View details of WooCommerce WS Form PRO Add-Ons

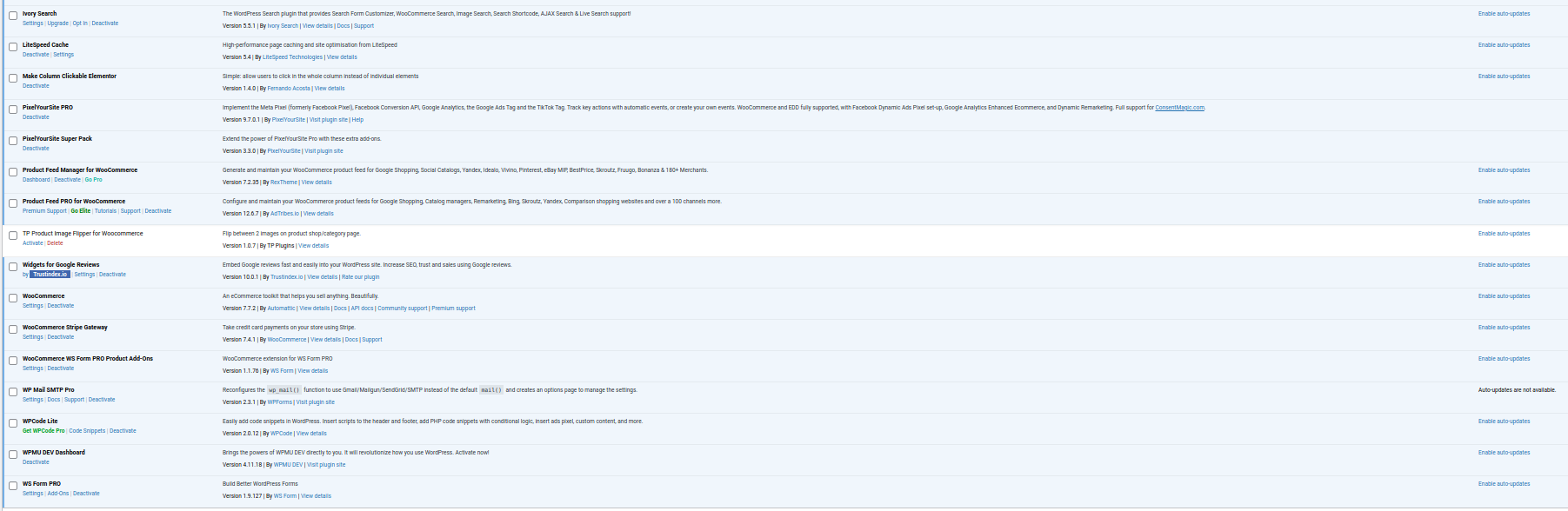pyautogui.click(x=313, y=371)
